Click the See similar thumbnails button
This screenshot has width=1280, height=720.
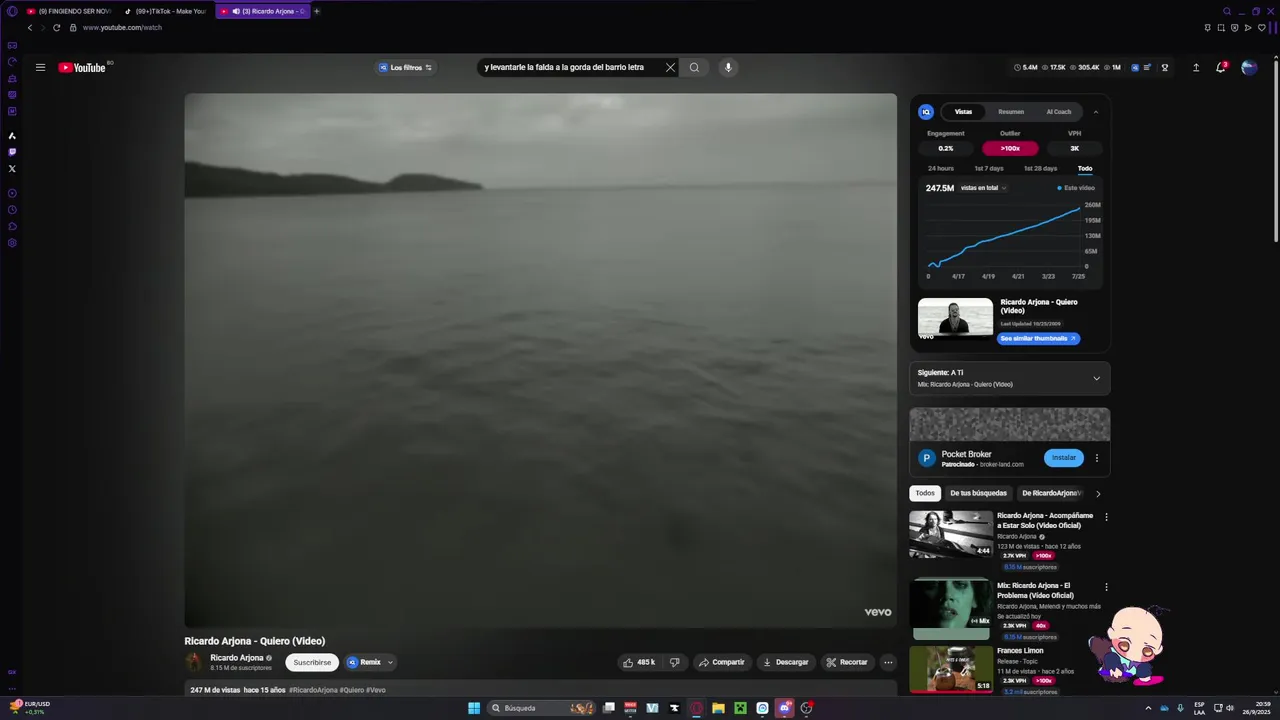(1038, 339)
